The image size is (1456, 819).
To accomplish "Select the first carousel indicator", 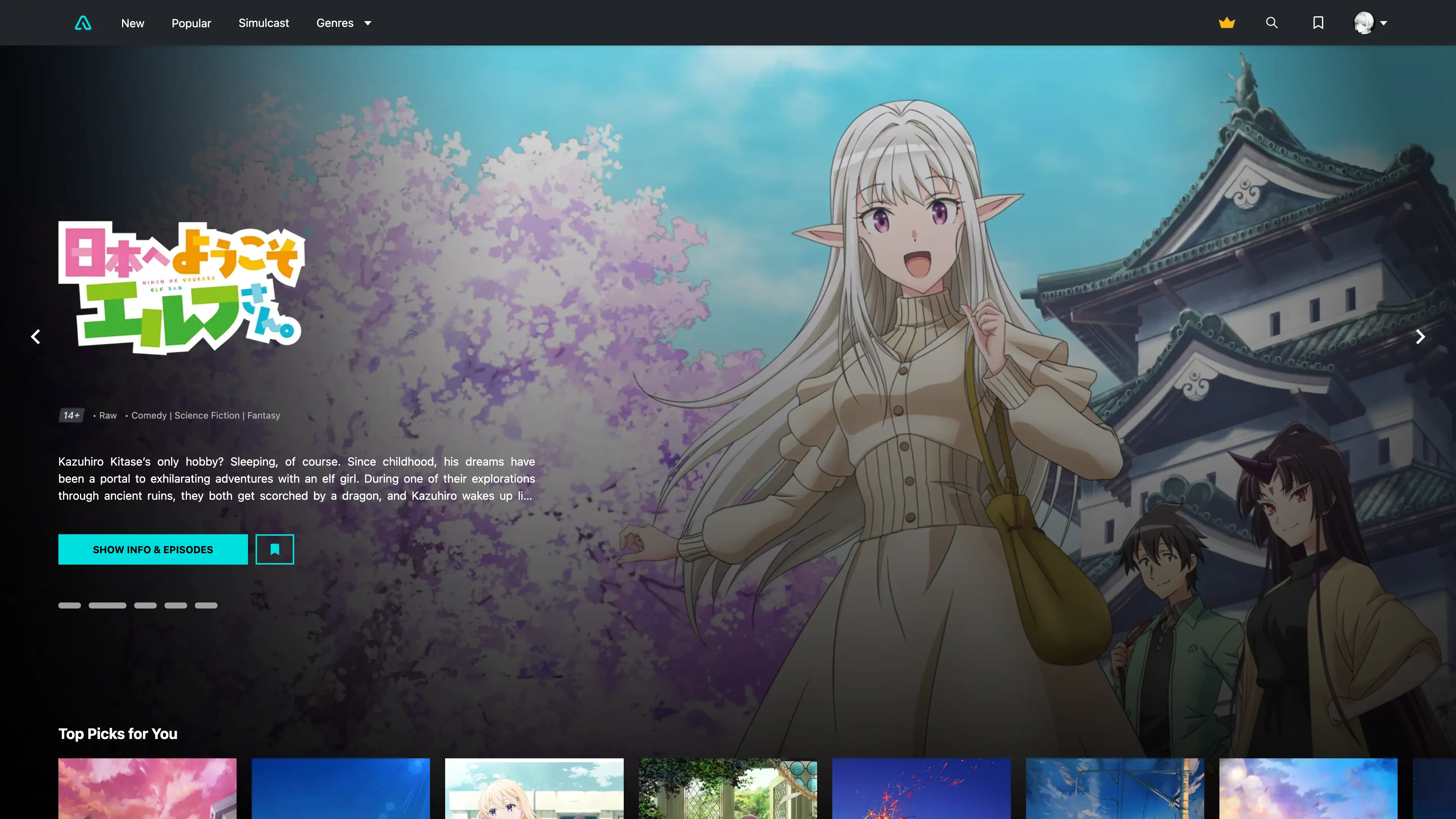I will click(69, 606).
